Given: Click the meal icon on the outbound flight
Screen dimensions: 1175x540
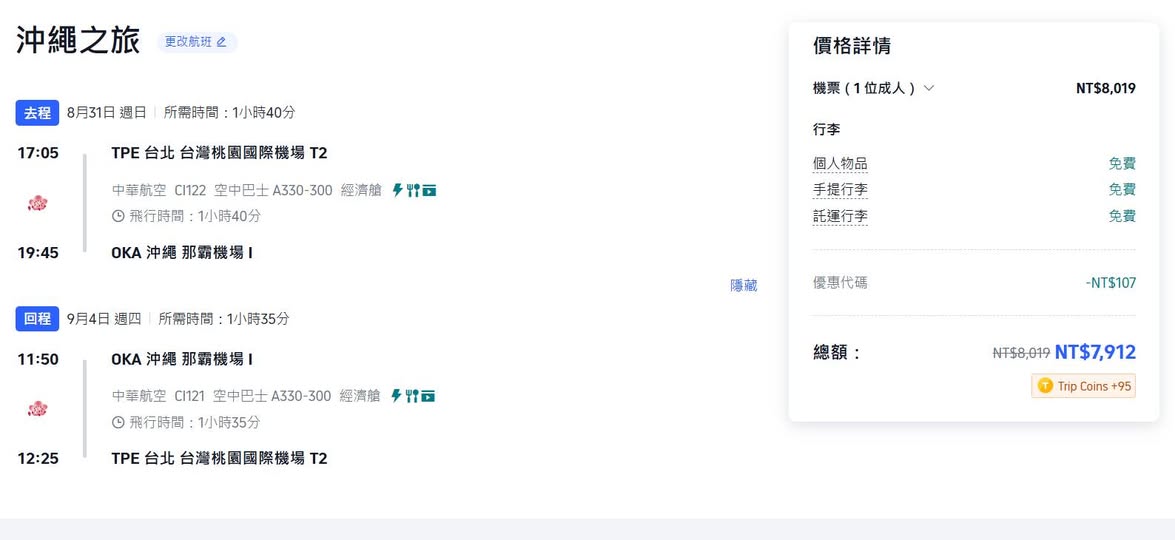Looking at the screenshot, I should click(x=412, y=190).
